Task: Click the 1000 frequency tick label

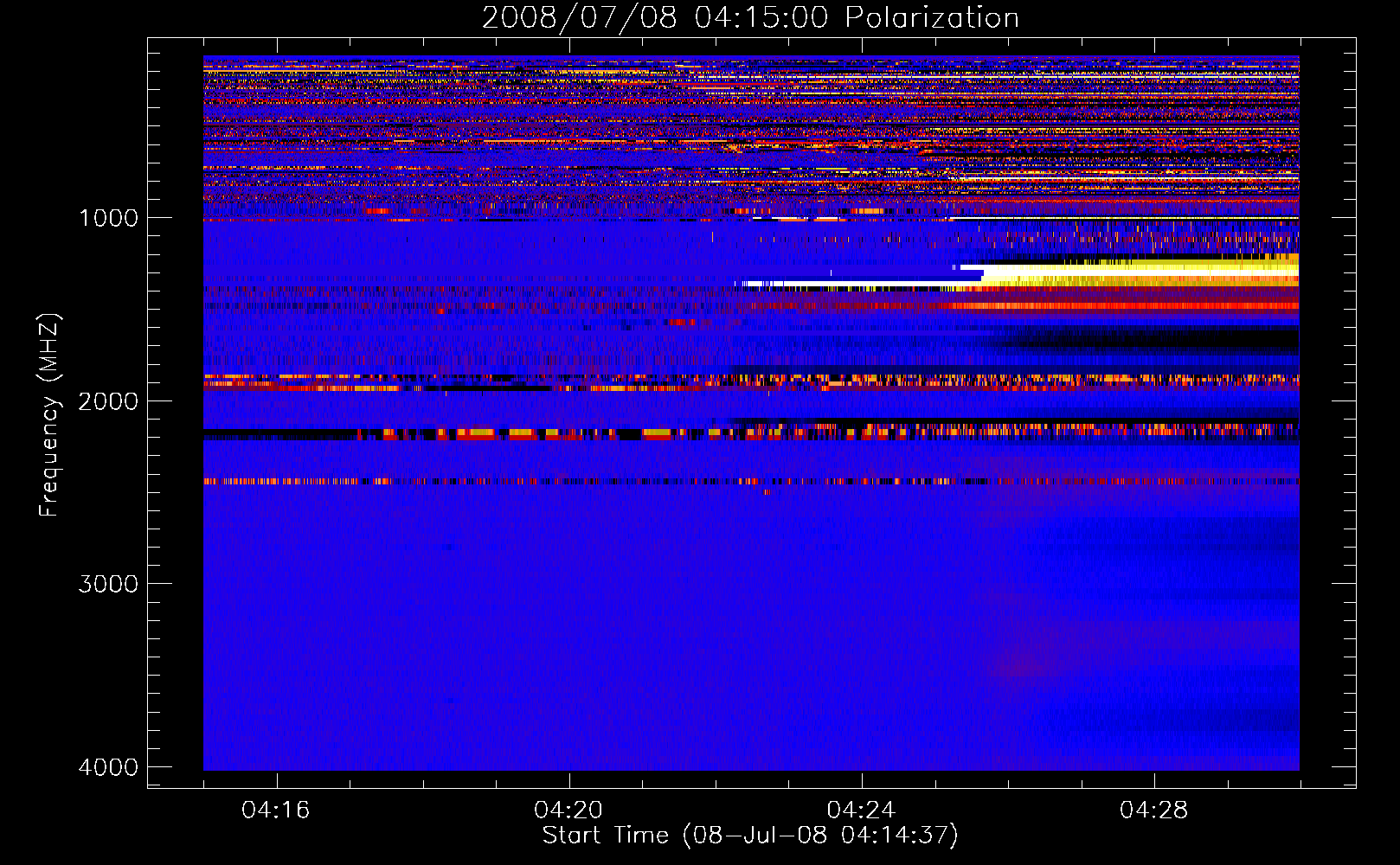Action: tap(108, 217)
